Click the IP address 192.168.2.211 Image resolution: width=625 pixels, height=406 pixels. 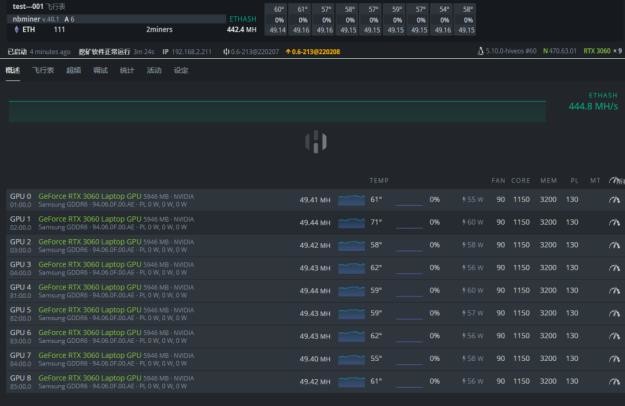pos(192,51)
